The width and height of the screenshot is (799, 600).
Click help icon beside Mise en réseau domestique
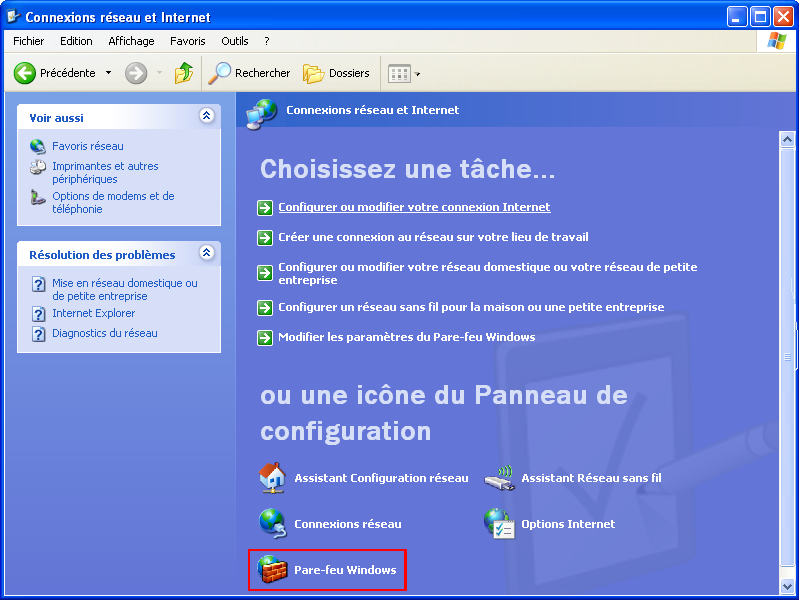pos(39,284)
